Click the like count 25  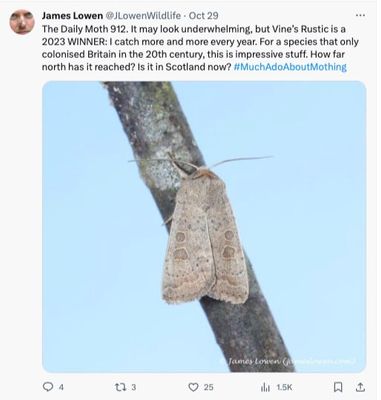tap(208, 387)
